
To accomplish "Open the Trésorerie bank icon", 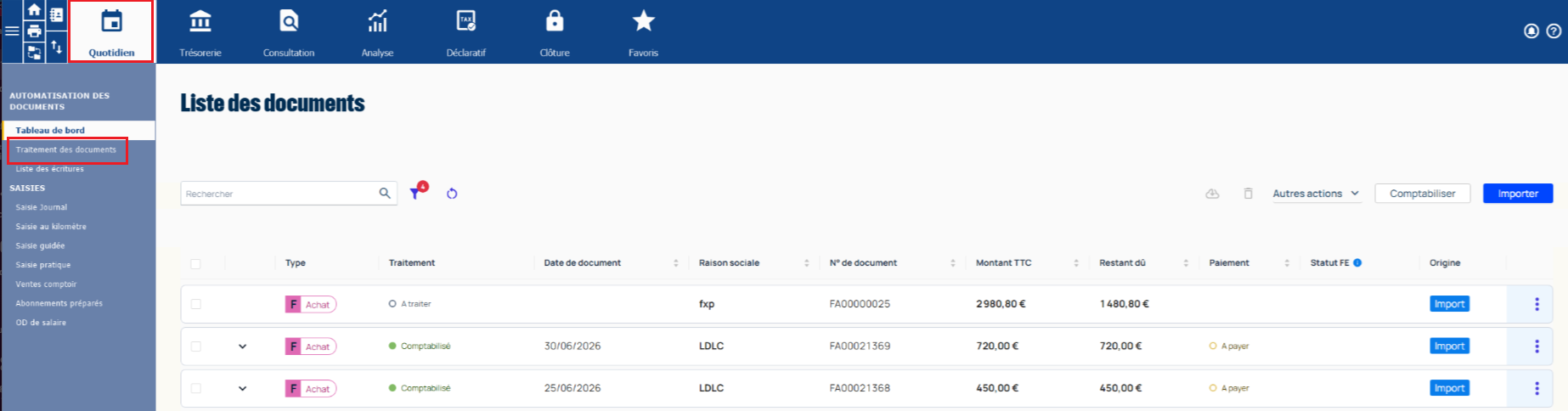I will click(200, 20).
